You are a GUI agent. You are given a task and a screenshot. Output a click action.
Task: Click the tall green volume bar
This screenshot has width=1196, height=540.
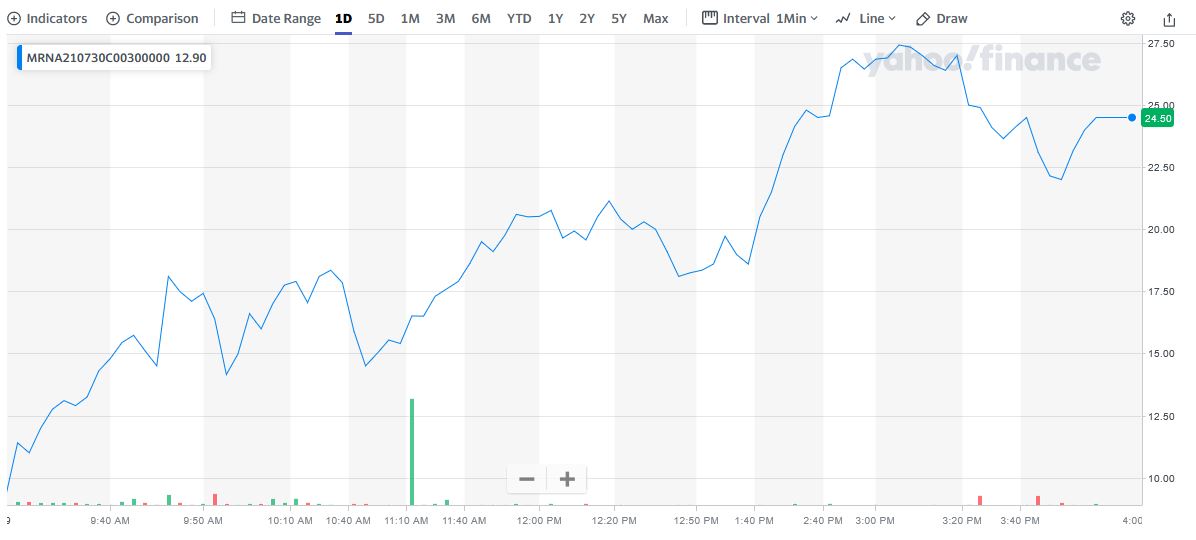click(x=412, y=451)
